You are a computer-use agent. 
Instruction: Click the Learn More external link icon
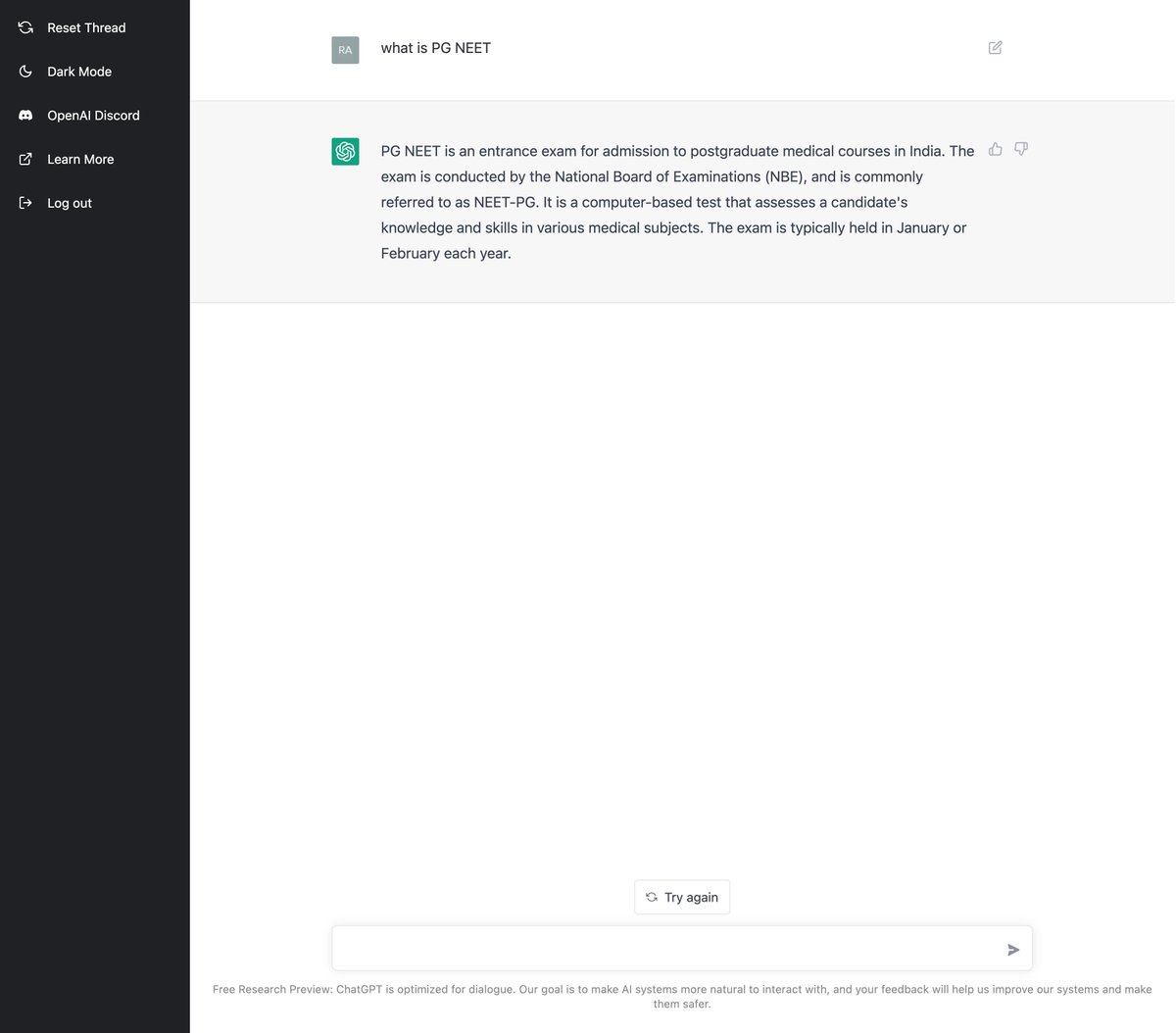[25, 159]
